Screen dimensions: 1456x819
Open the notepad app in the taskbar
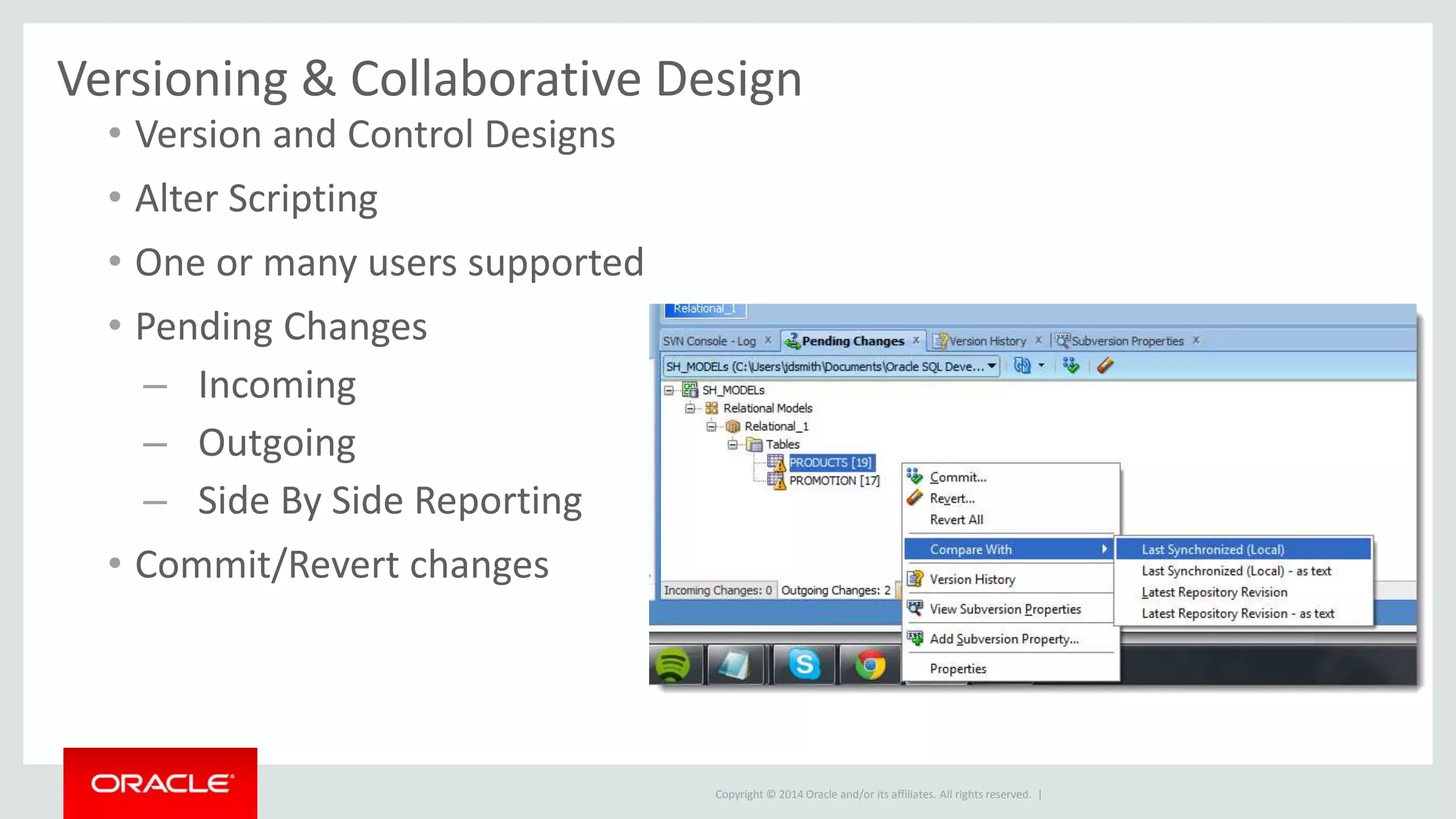tap(734, 665)
